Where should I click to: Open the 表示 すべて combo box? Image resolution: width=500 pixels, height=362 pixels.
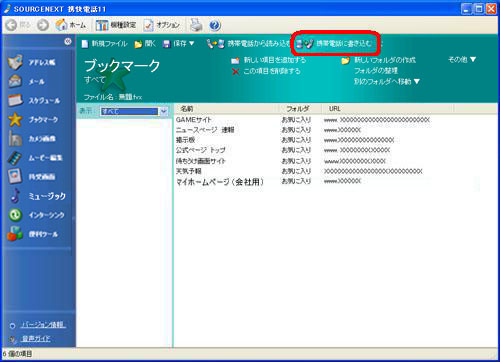point(134,111)
